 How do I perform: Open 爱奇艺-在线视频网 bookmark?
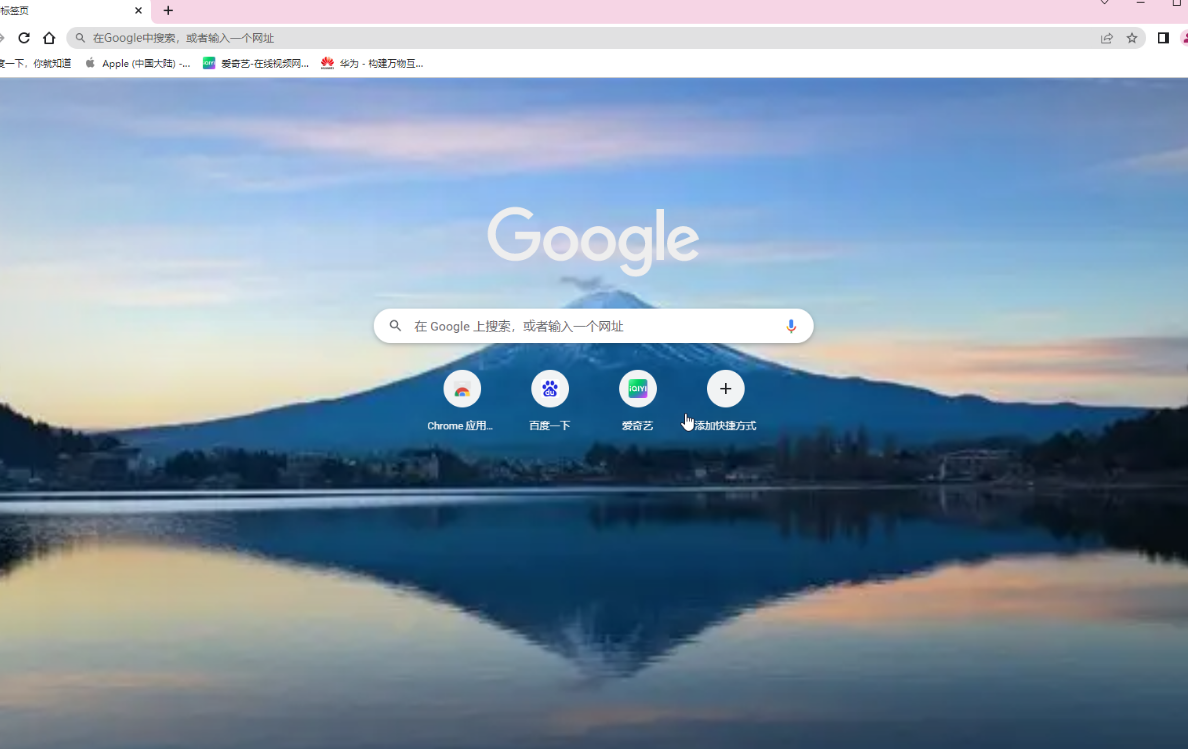coord(256,64)
